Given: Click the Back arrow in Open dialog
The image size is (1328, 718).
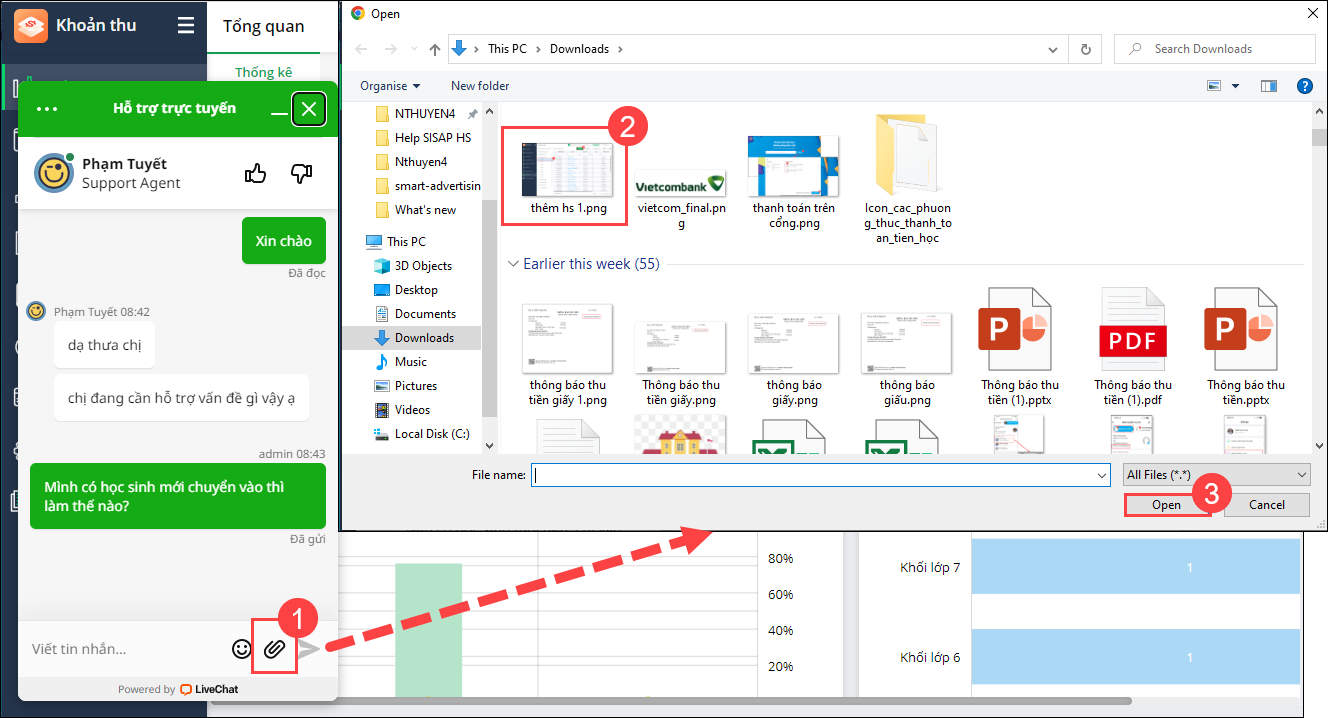Looking at the screenshot, I should point(362,49).
